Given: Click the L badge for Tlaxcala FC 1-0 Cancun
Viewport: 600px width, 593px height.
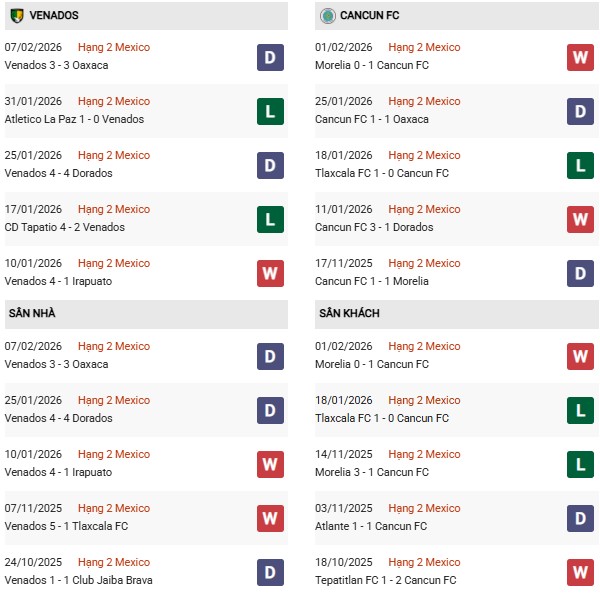Looking at the screenshot, I should [x=580, y=165].
